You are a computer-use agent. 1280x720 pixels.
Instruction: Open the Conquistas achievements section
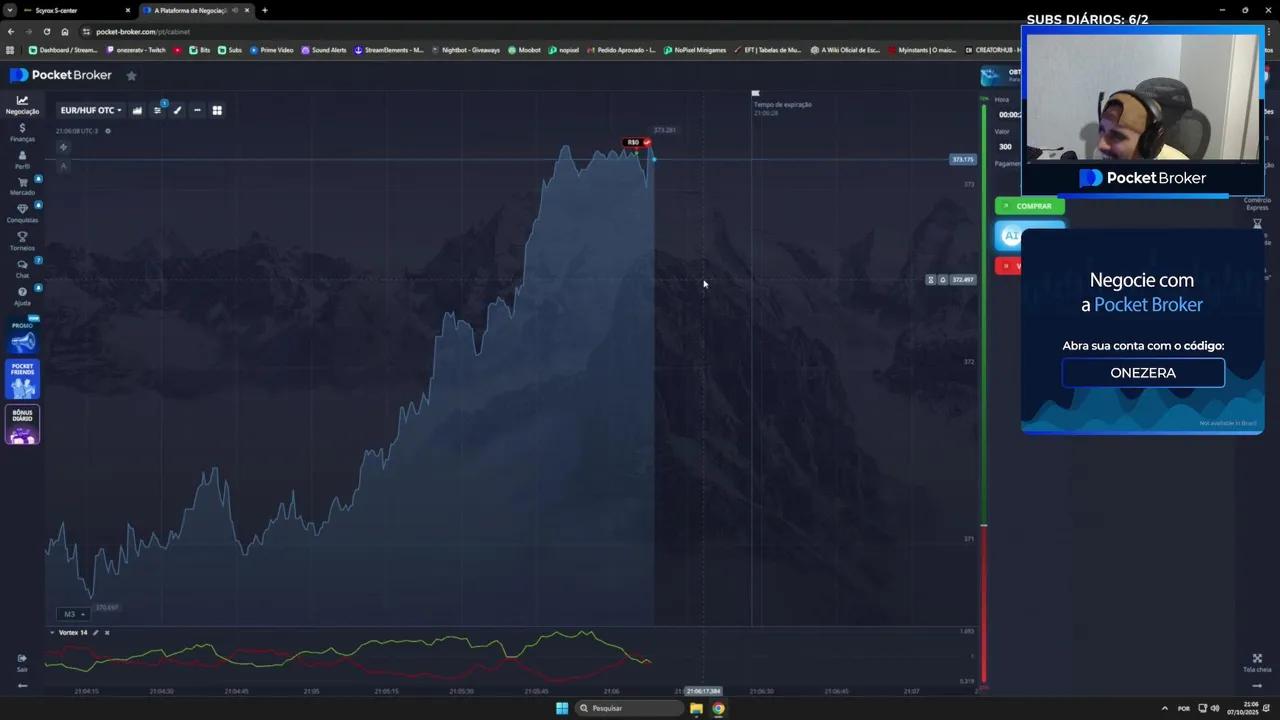(x=22, y=213)
